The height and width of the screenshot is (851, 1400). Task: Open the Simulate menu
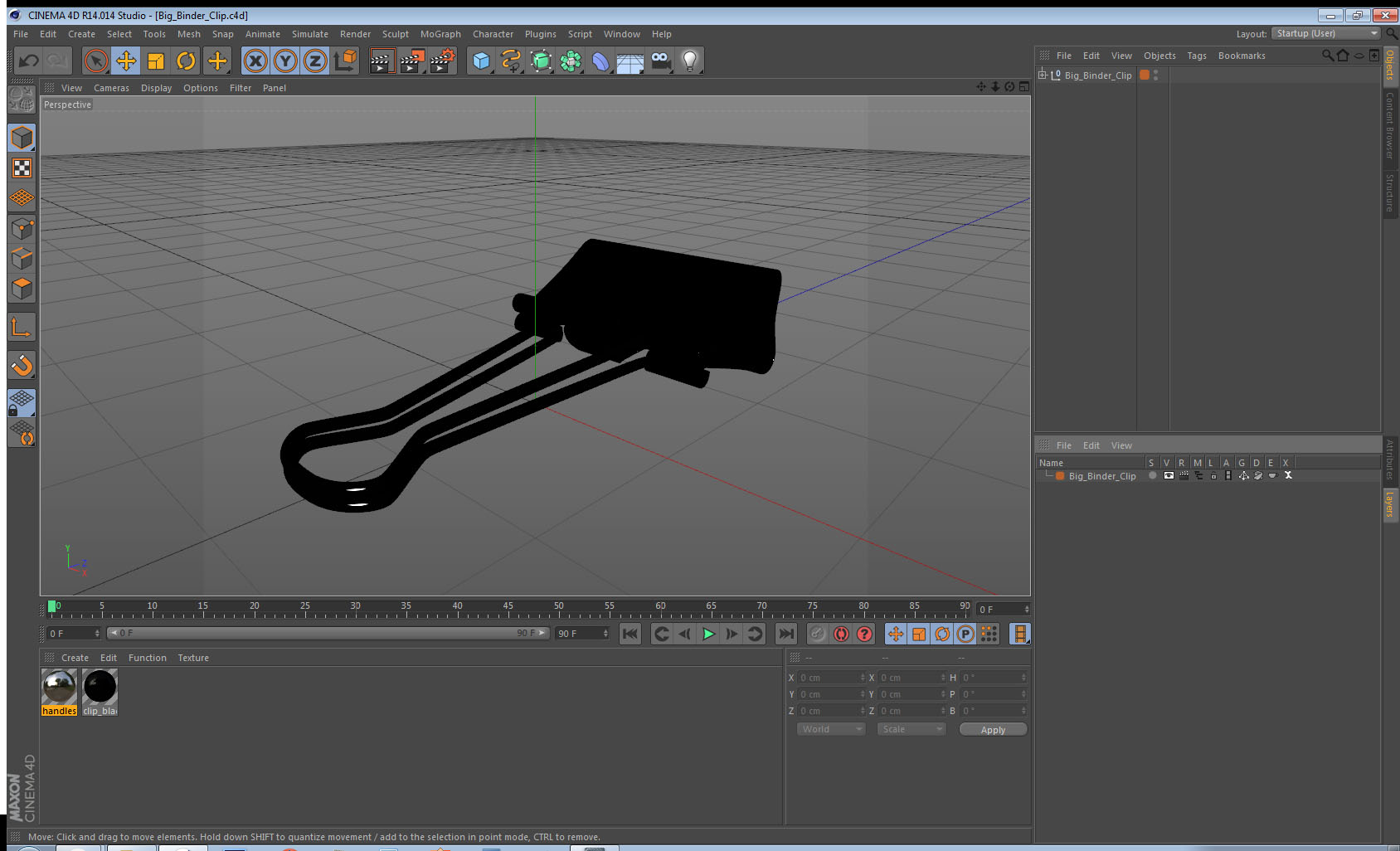tap(310, 34)
